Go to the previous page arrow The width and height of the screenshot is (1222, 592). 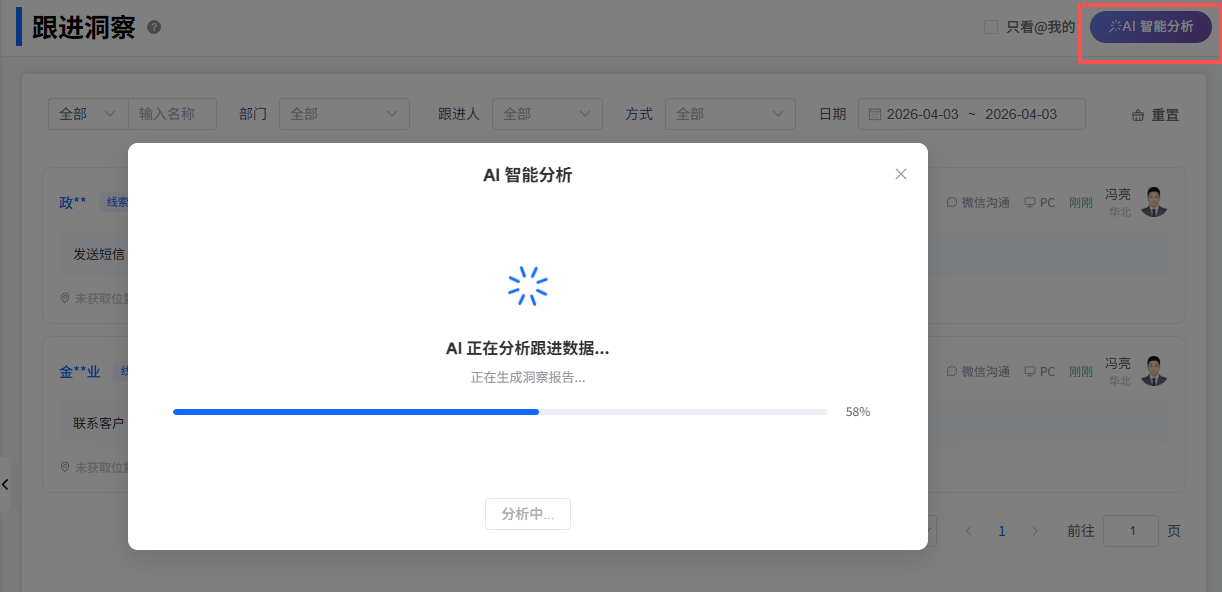968,531
